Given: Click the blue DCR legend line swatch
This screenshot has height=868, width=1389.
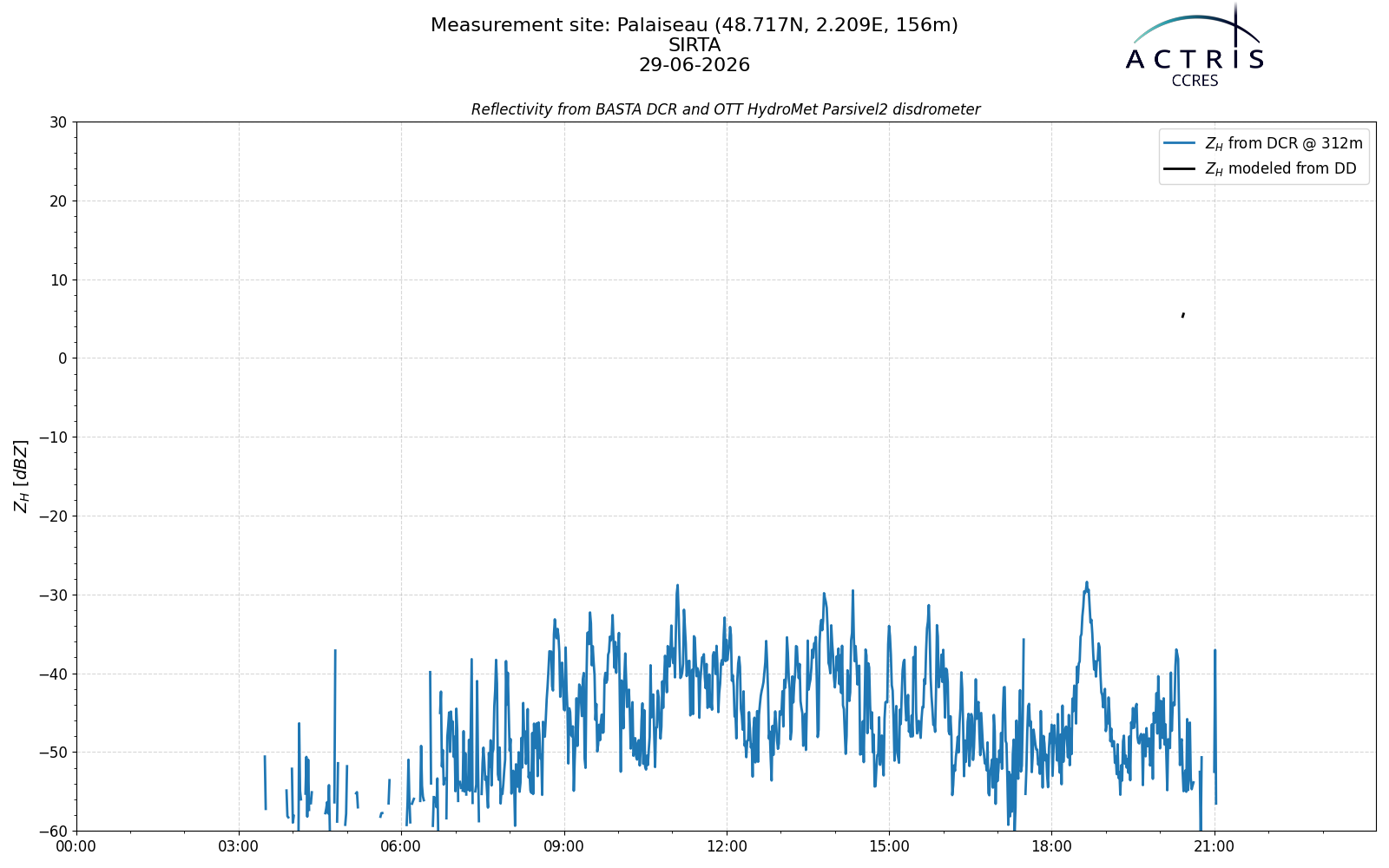Looking at the screenshot, I should 1180,143.
